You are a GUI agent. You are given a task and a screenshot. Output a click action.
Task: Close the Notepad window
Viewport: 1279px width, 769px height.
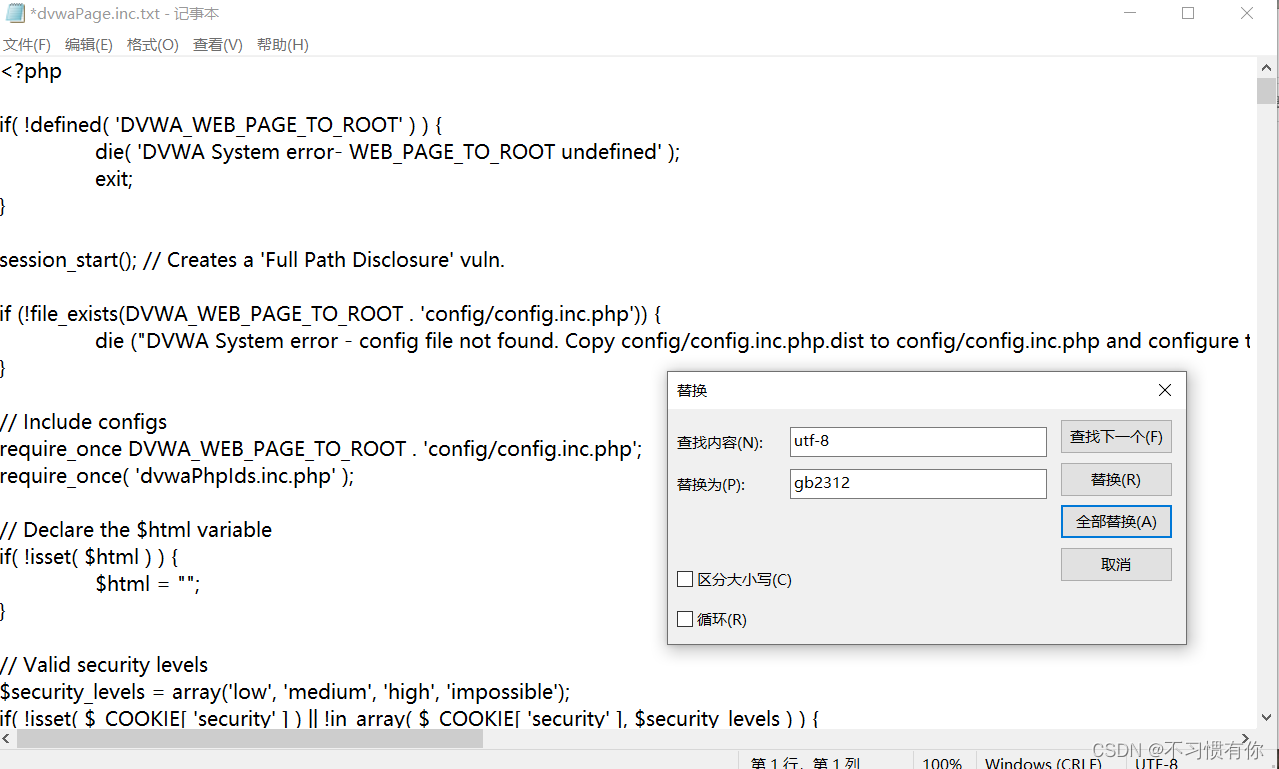coord(1248,14)
